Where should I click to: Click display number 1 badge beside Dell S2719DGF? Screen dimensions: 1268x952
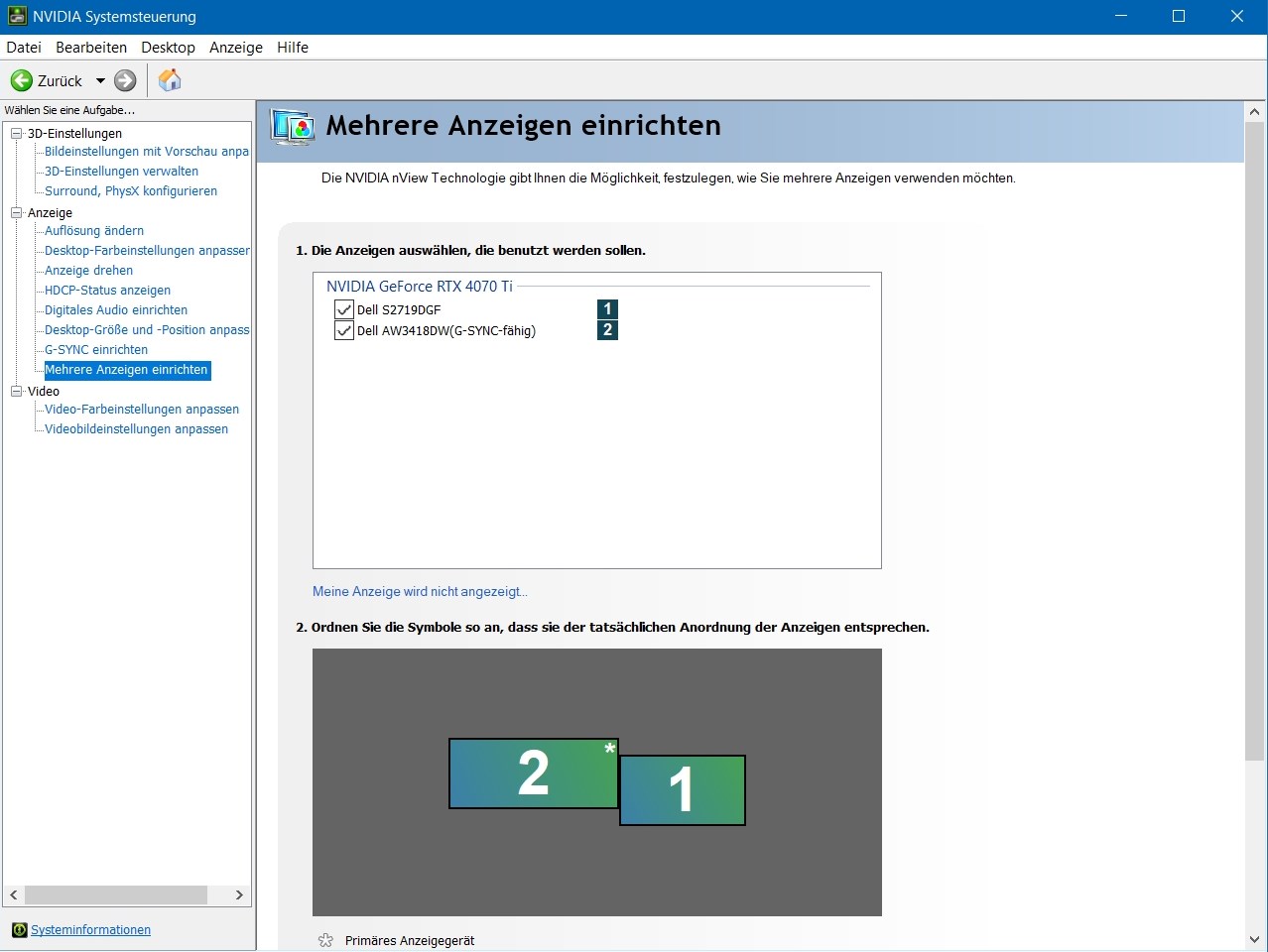(x=608, y=308)
